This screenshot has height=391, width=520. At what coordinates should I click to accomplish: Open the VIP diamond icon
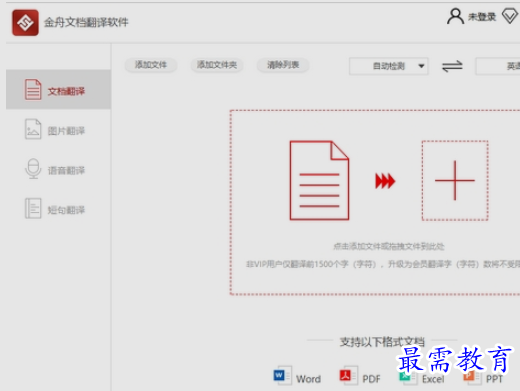pos(511,16)
